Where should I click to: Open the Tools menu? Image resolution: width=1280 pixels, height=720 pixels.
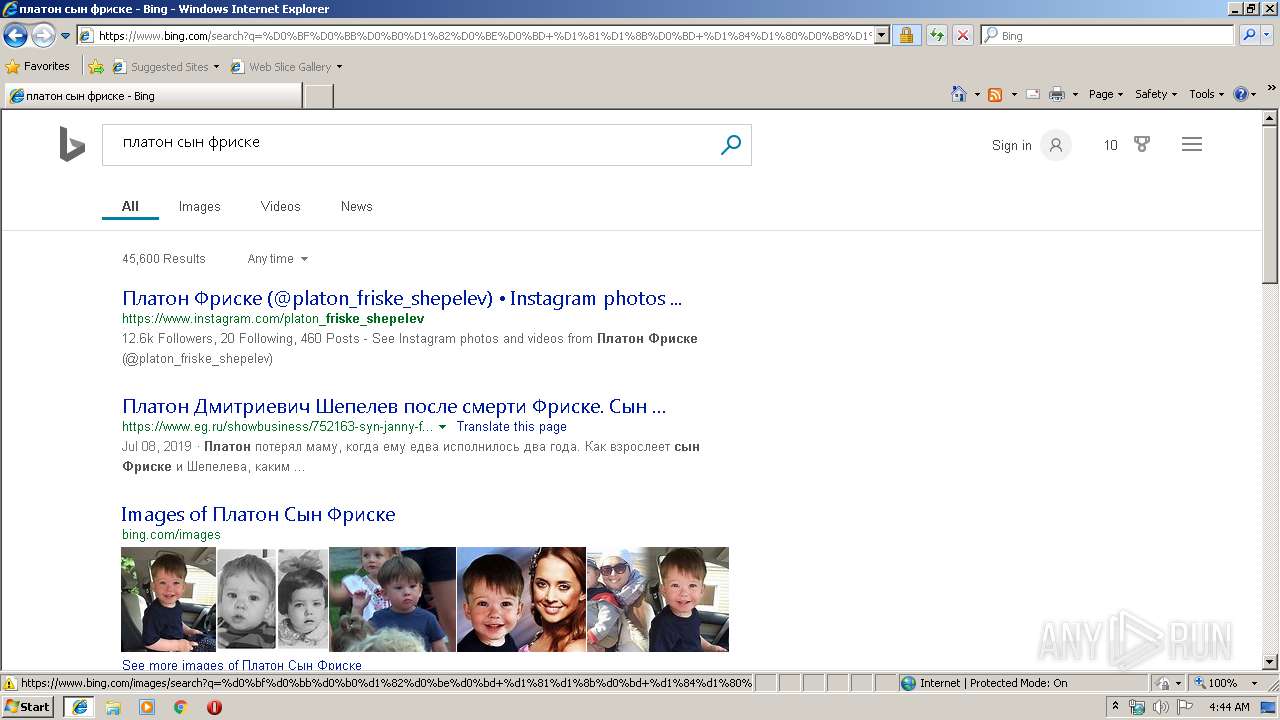click(x=1206, y=94)
